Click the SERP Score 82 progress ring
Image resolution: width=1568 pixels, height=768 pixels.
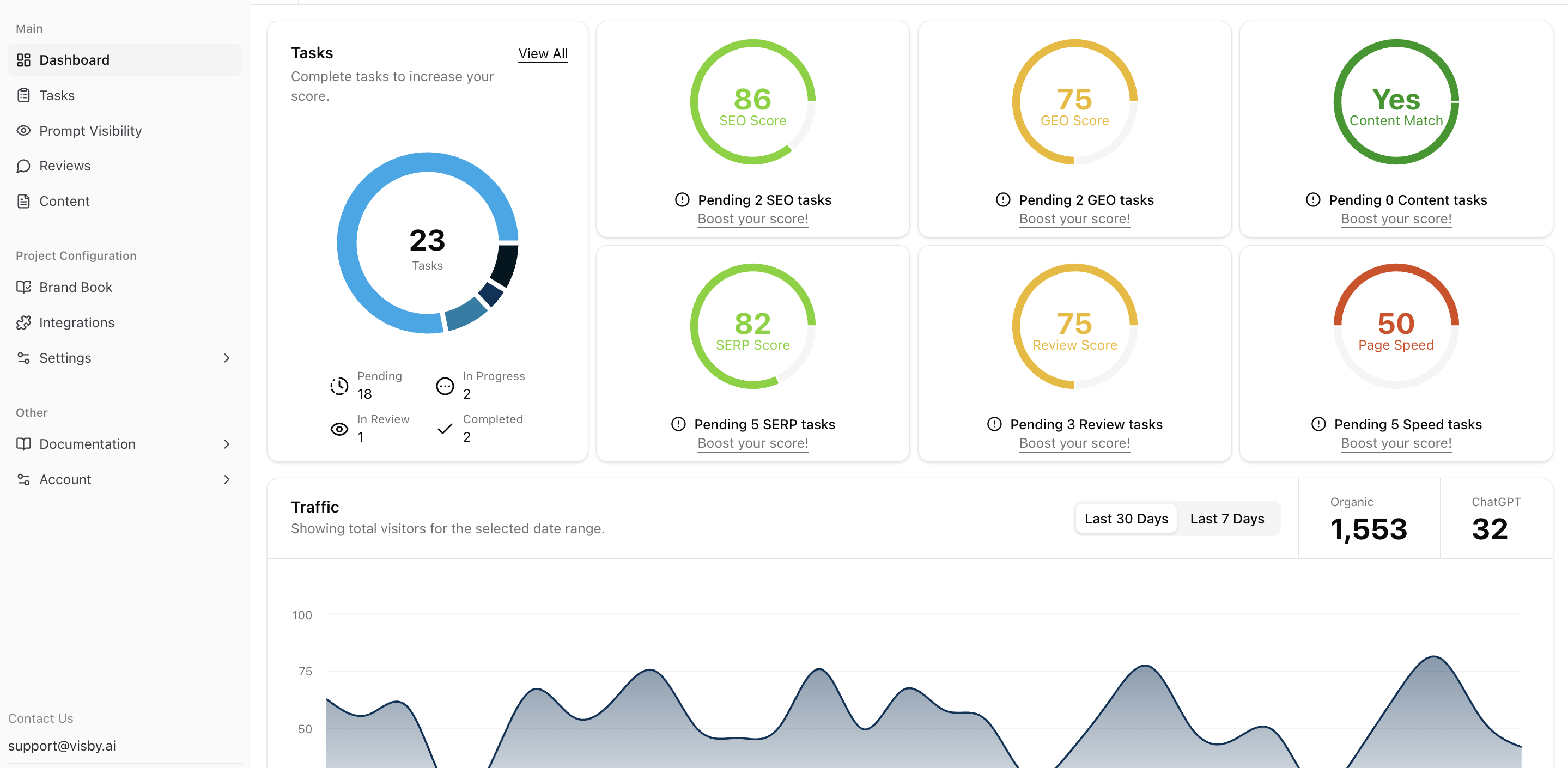[752, 326]
